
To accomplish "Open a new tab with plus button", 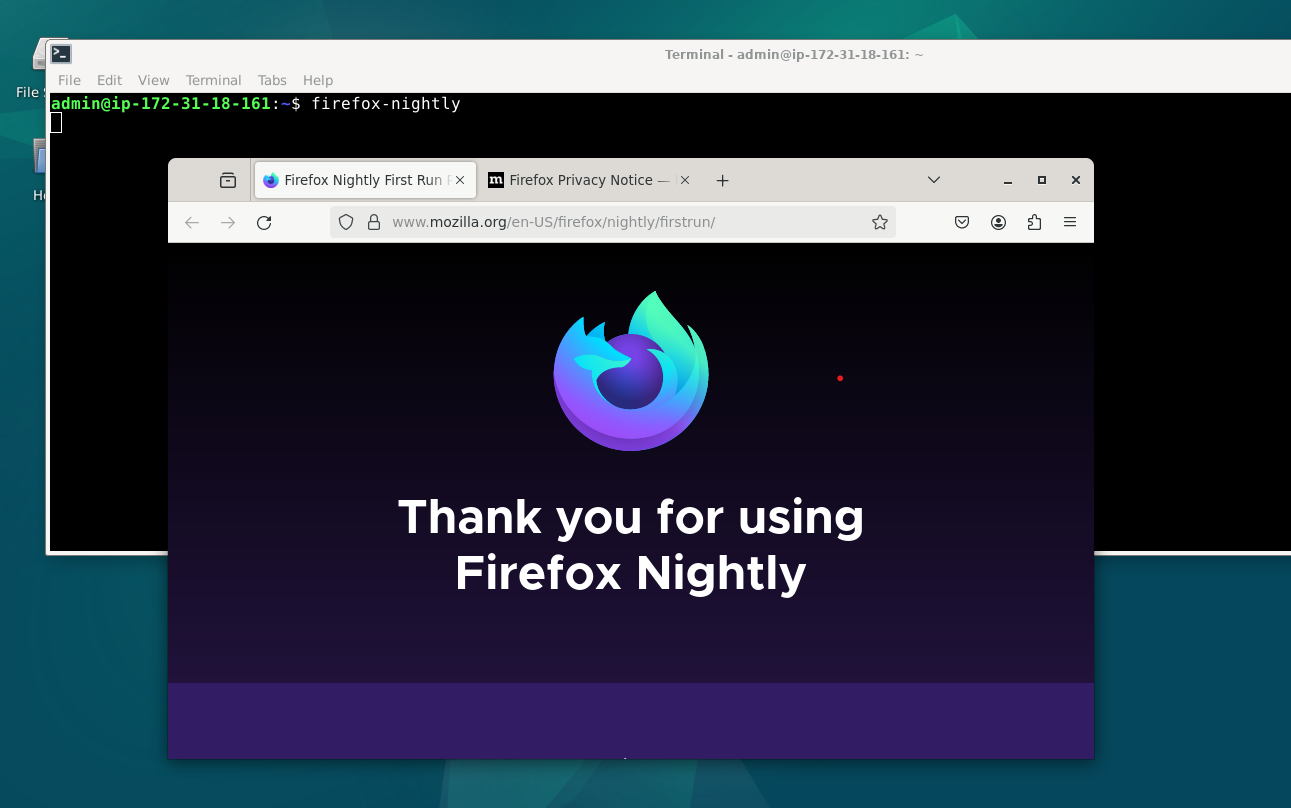I will [723, 180].
